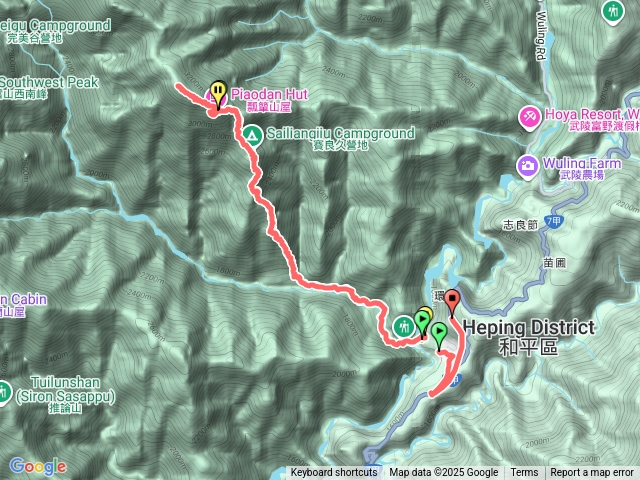Click the green hiker trailhead icon

click(403, 327)
